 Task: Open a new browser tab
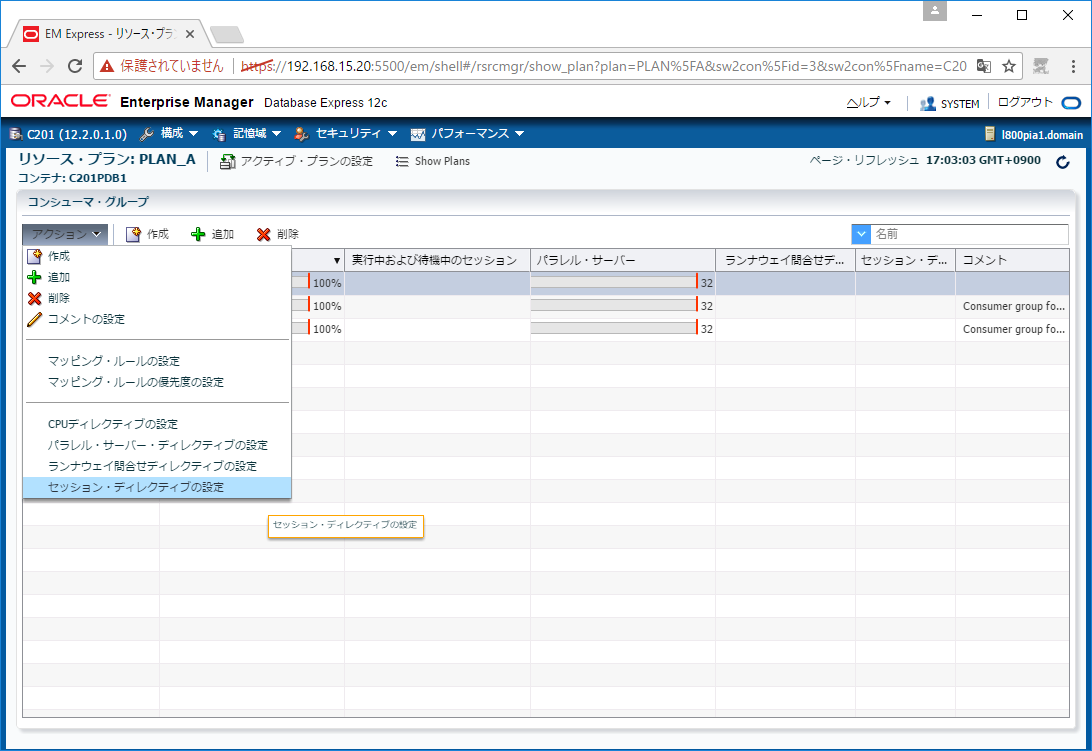click(x=226, y=34)
